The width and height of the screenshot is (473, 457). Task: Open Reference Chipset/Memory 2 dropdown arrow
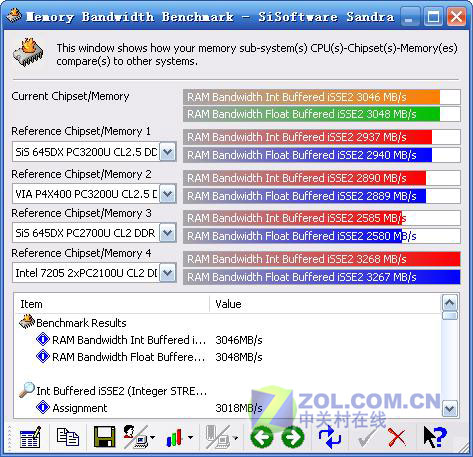(167, 194)
